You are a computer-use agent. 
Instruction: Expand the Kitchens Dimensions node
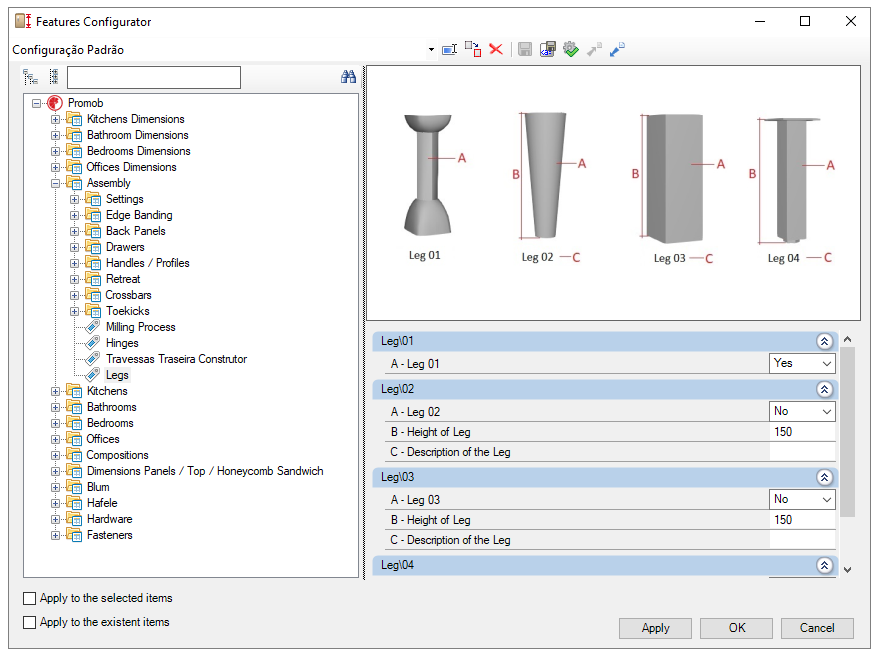tap(55, 119)
